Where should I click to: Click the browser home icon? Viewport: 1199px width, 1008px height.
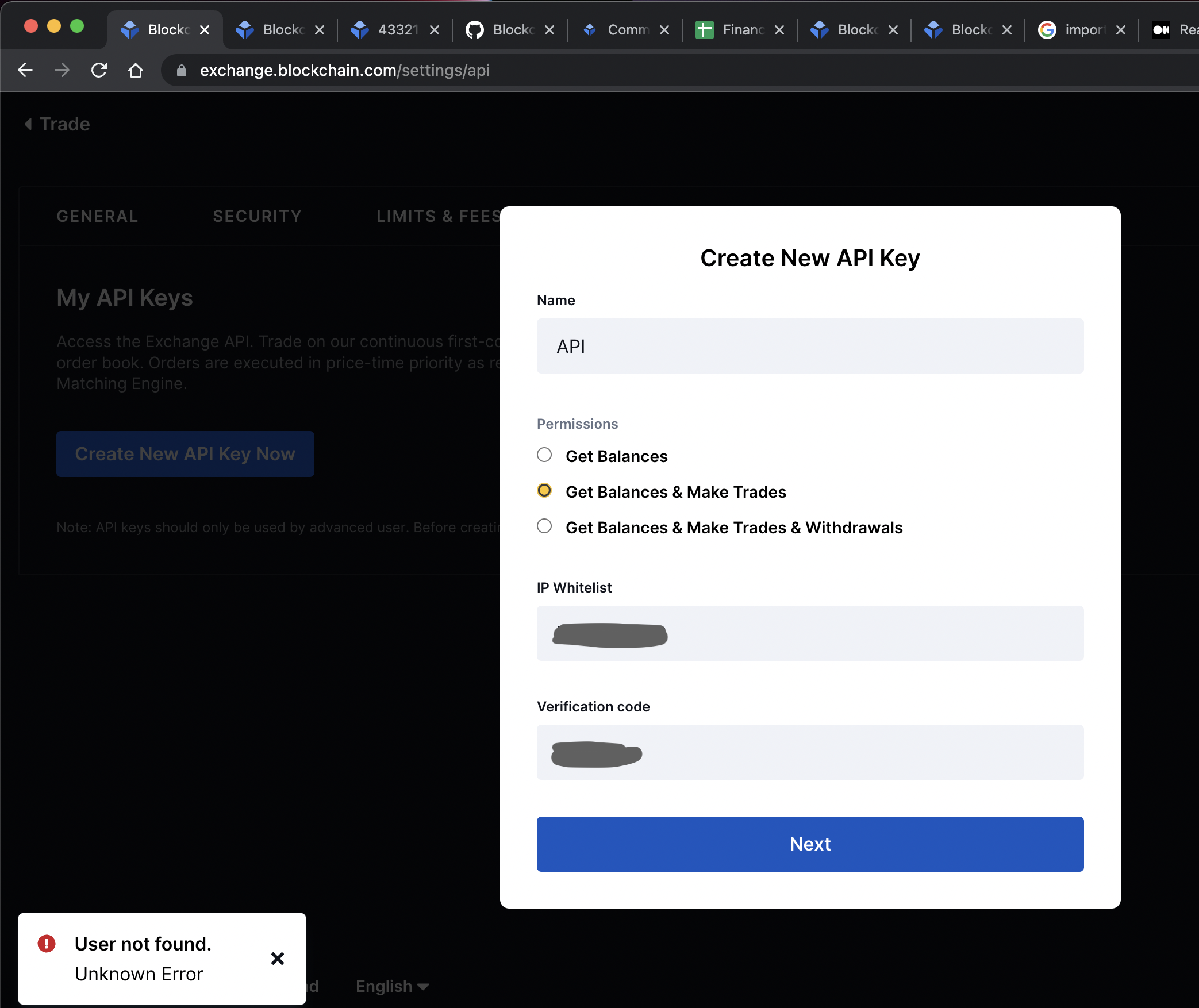click(136, 70)
